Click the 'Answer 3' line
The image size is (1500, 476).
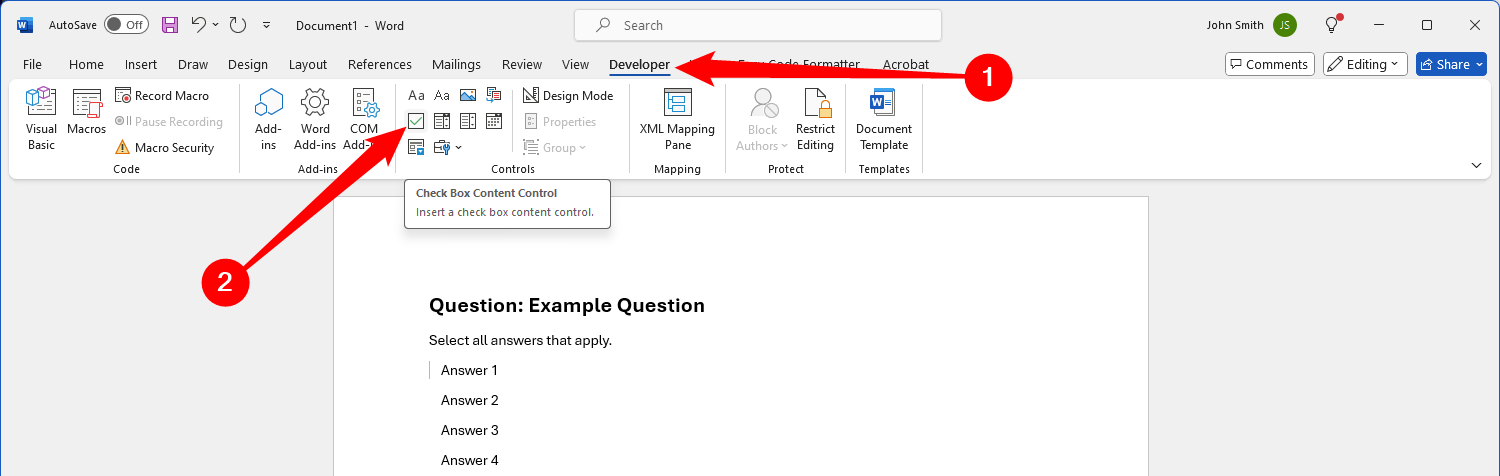tap(470, 430)
